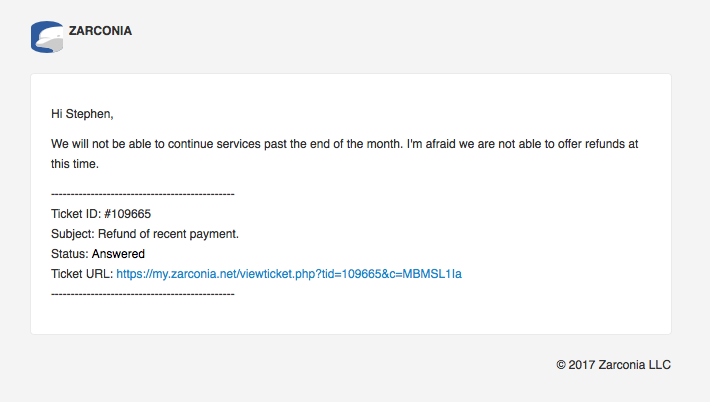The image size is (710, 402).
Task: Click the "Status:" label
Action: (69, 254)
